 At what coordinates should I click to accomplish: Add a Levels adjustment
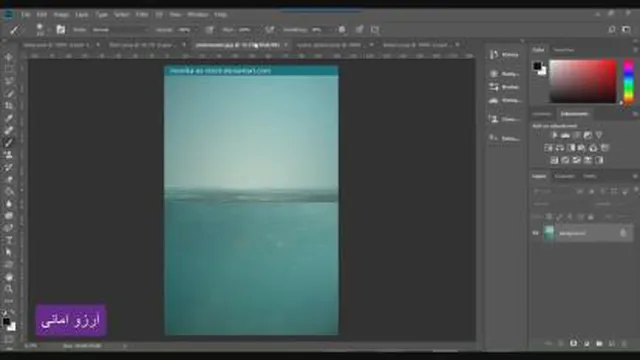click(x=565, y=135)
